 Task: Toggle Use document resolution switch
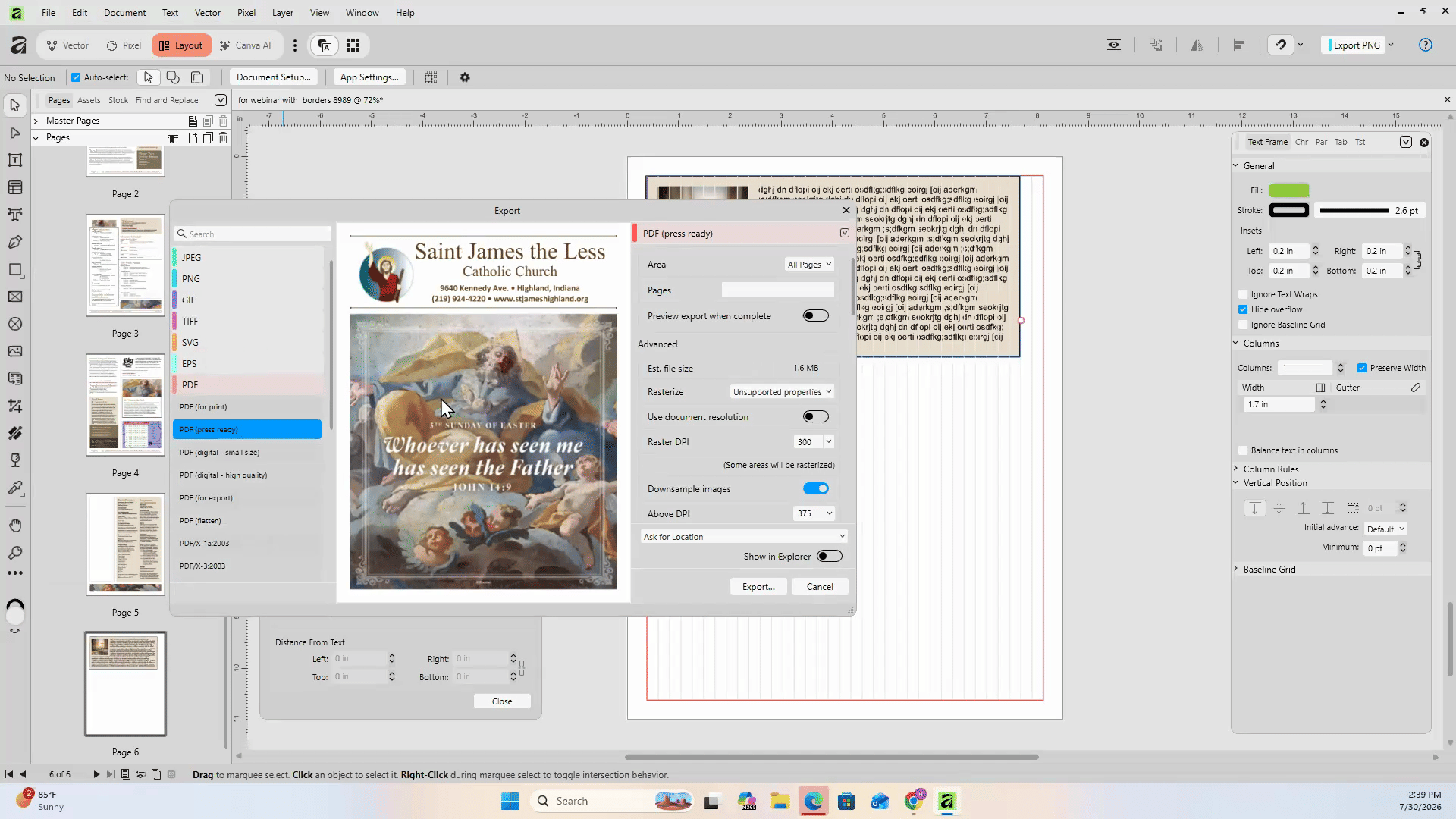pos(816,416)
